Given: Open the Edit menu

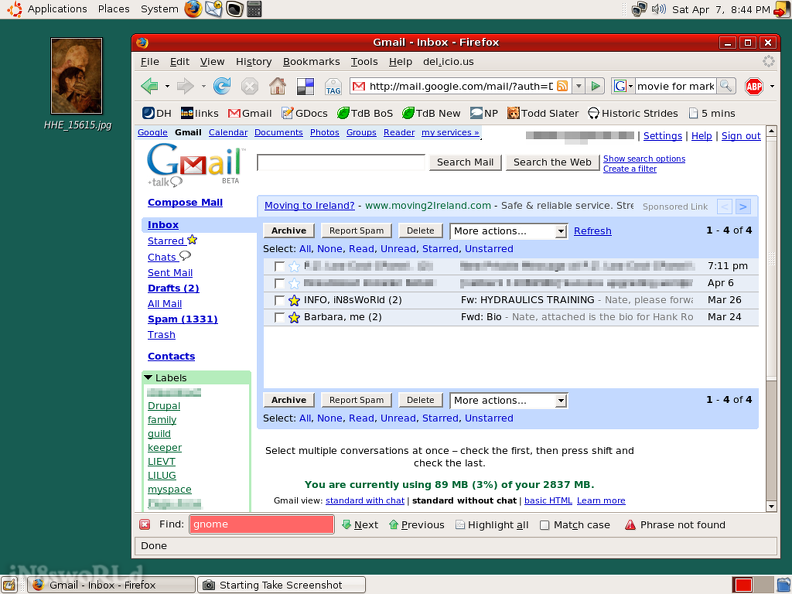Looking at the screenshot, I should click(x=179, y=62).
